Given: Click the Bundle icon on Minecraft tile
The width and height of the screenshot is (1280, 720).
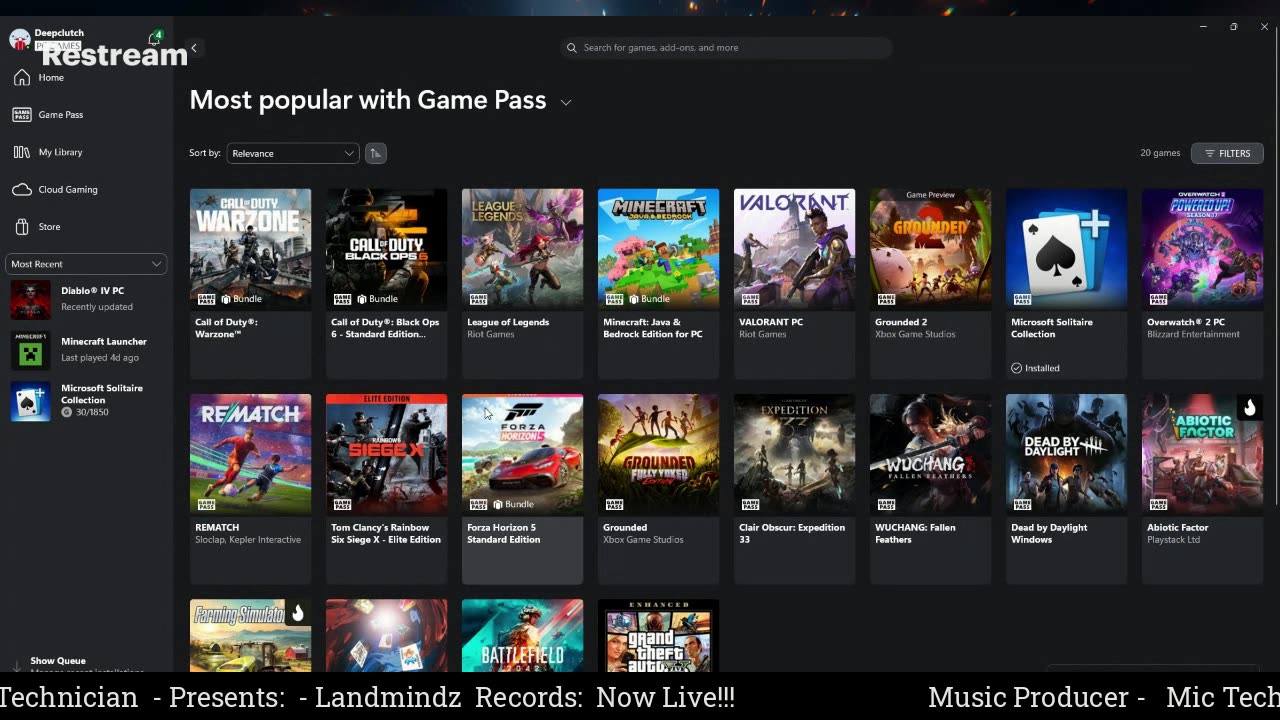Looking at the screenshot, I should [633, 299].
